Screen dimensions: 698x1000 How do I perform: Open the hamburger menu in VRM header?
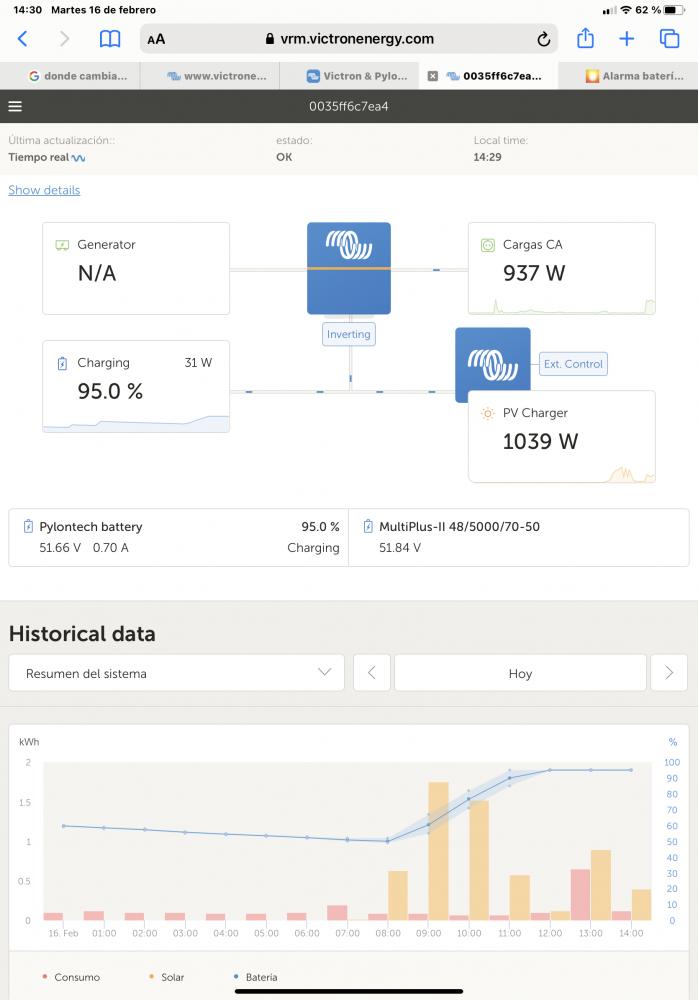[15, 107]
